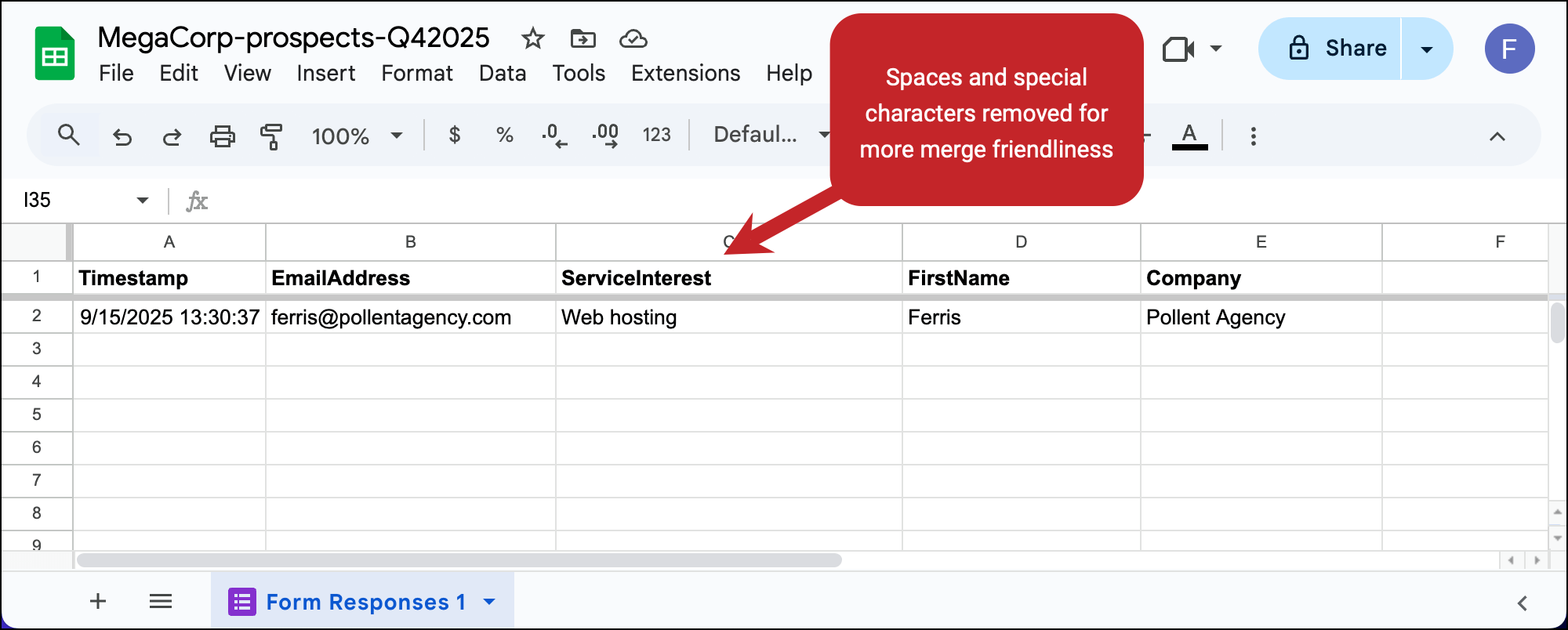Select column E header
This screenshot has width=1568, height=630.
pyautogui.click(x=1261, y=242)
